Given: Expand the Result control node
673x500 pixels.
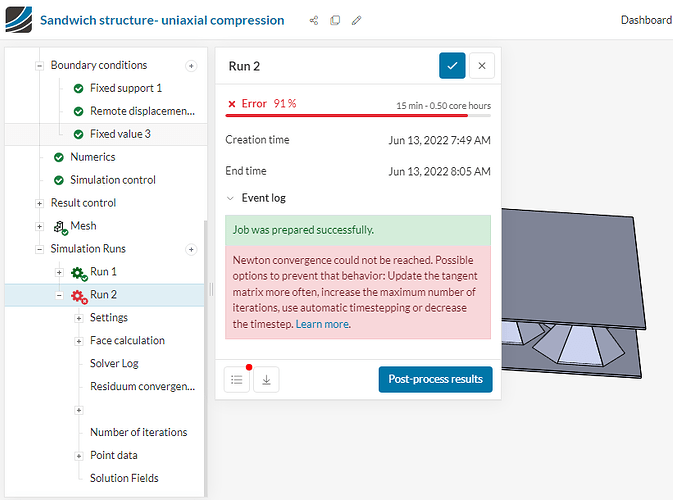Looking at the screenshot, I should 40,203.
